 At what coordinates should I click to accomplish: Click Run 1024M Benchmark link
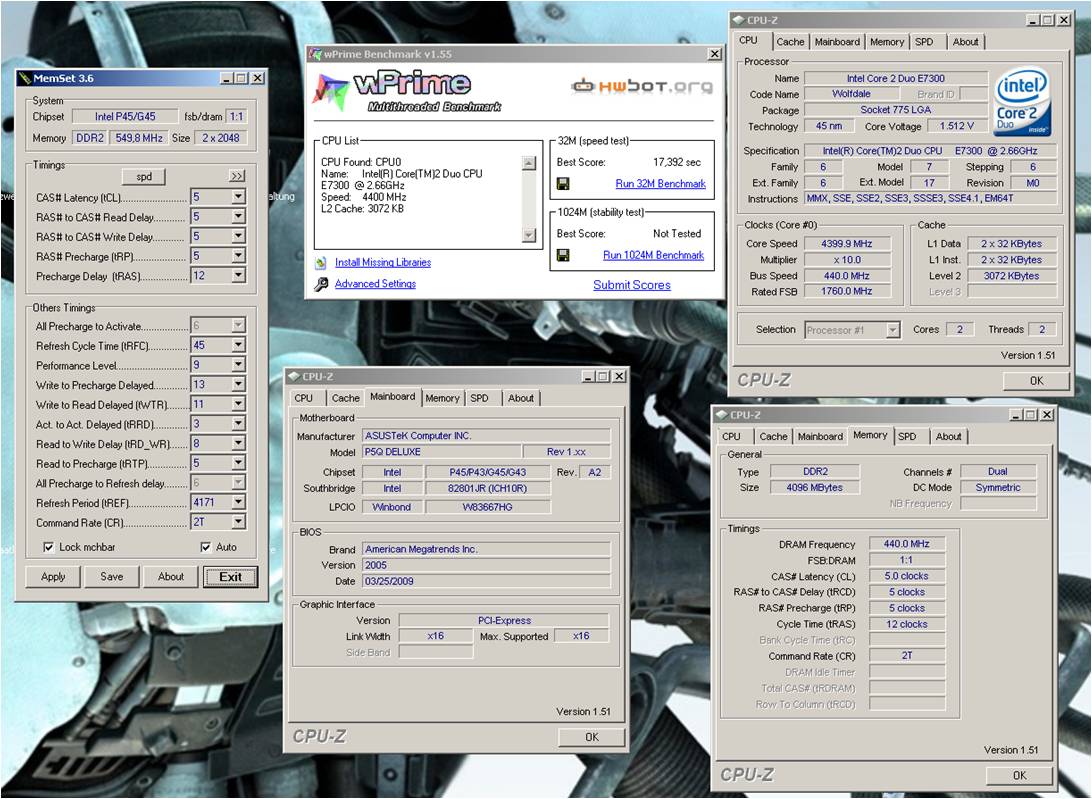click(x=653, y=256)
